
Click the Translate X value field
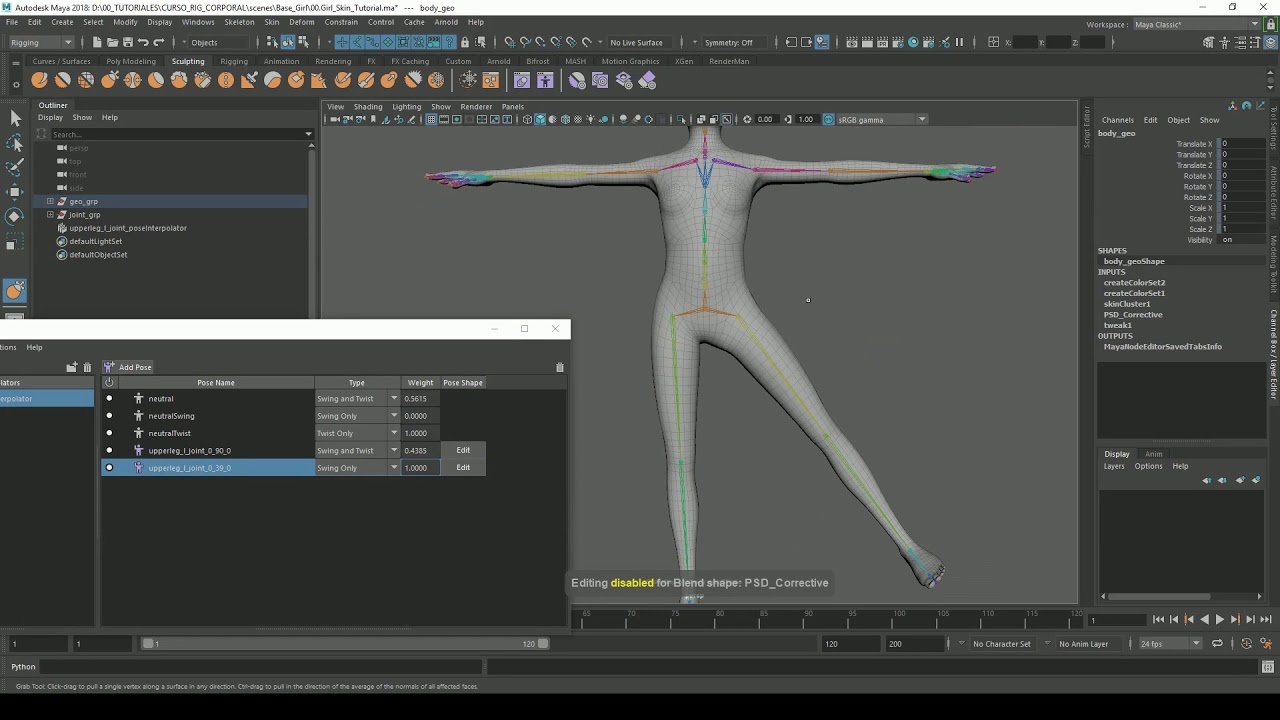1242,144
